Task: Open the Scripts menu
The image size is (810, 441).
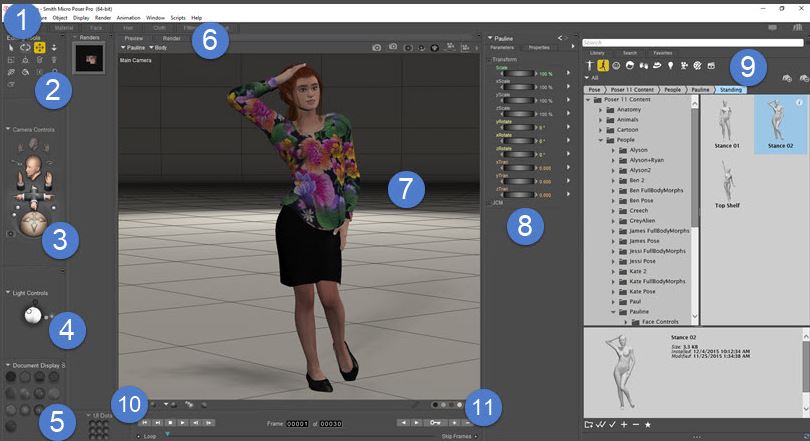Action: [178, 18]
